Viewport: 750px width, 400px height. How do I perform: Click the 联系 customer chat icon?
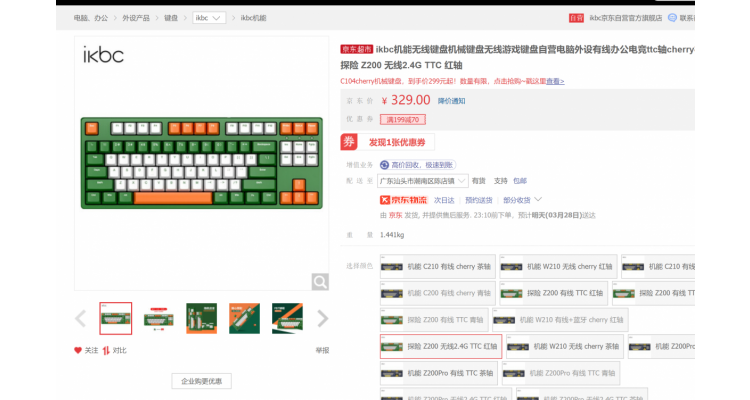[x=672, y=18]
